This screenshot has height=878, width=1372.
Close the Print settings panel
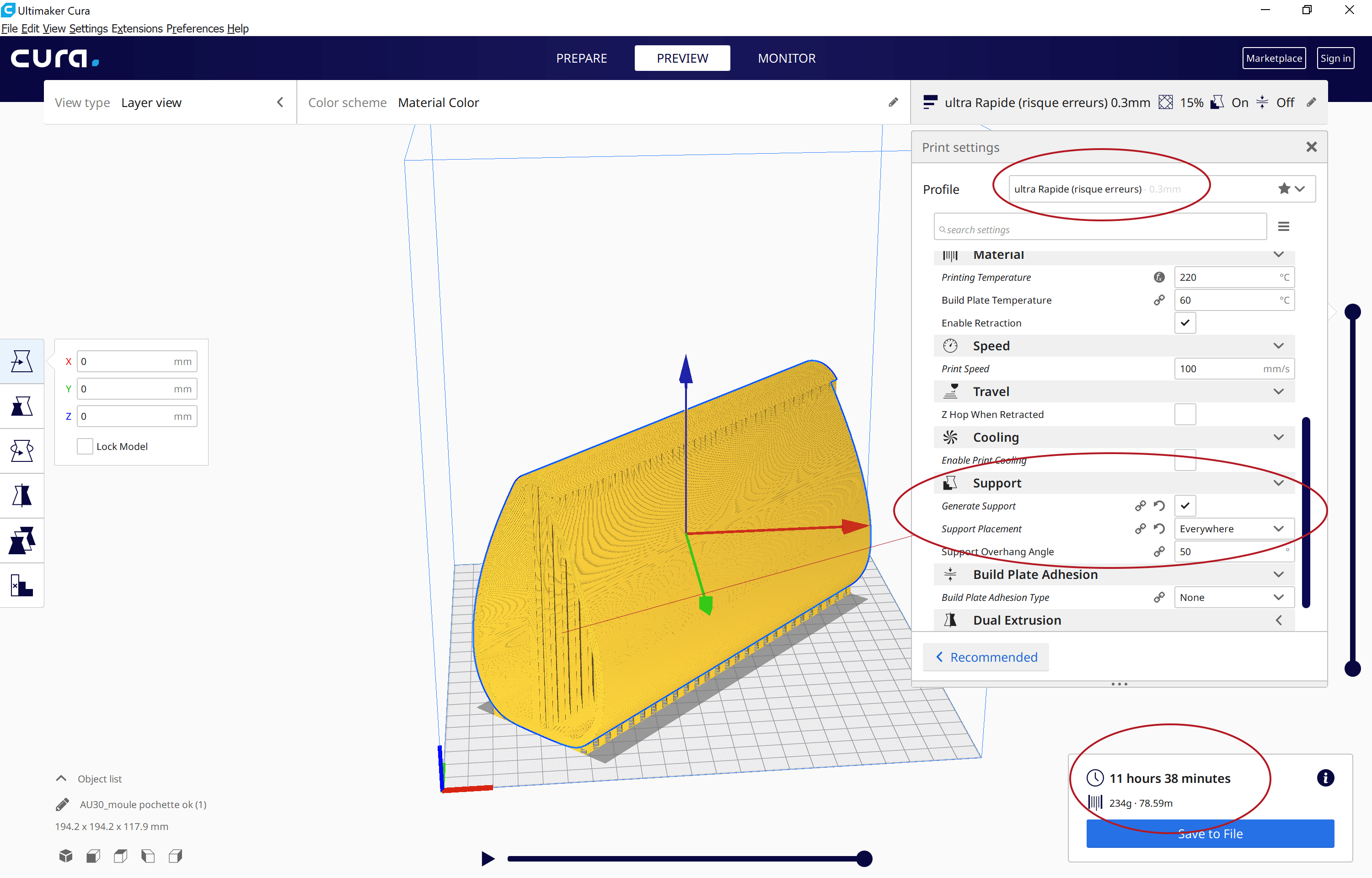[x=1311, y=147]
